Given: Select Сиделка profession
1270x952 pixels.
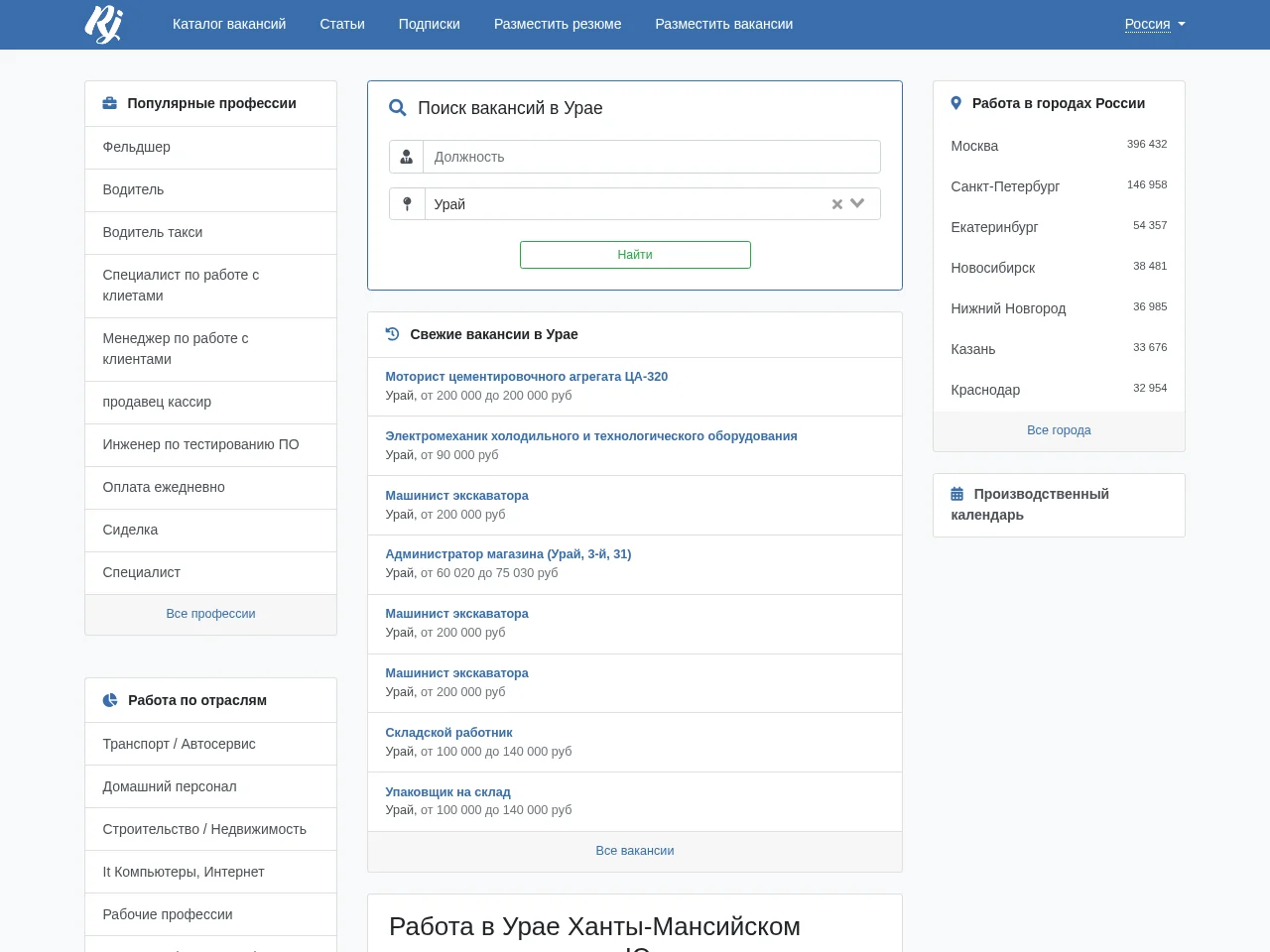Looking at the screenshot, I should [210, 530].
